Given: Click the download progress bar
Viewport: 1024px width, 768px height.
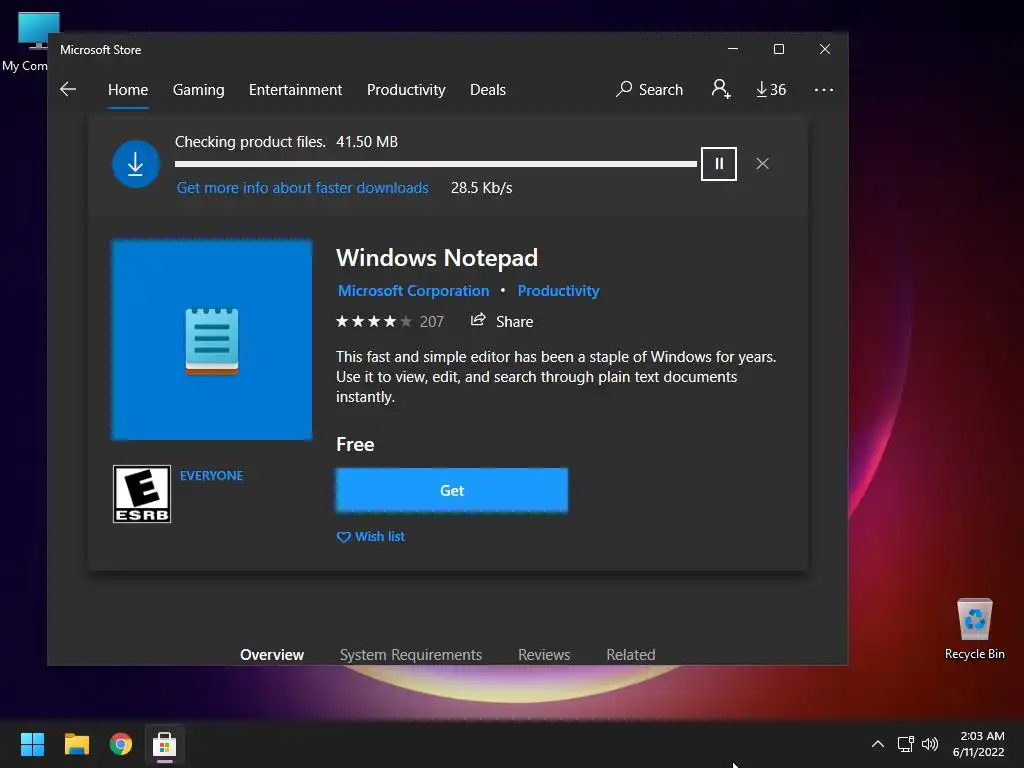Looking at the screenshot, I should 436,164.
